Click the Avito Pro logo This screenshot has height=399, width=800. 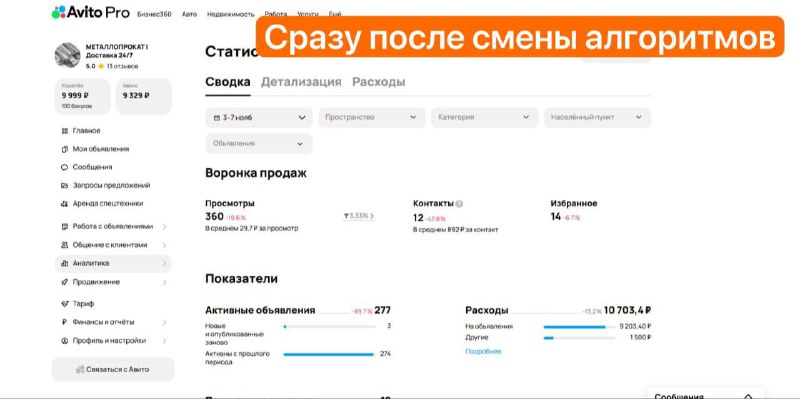point(90,12)
